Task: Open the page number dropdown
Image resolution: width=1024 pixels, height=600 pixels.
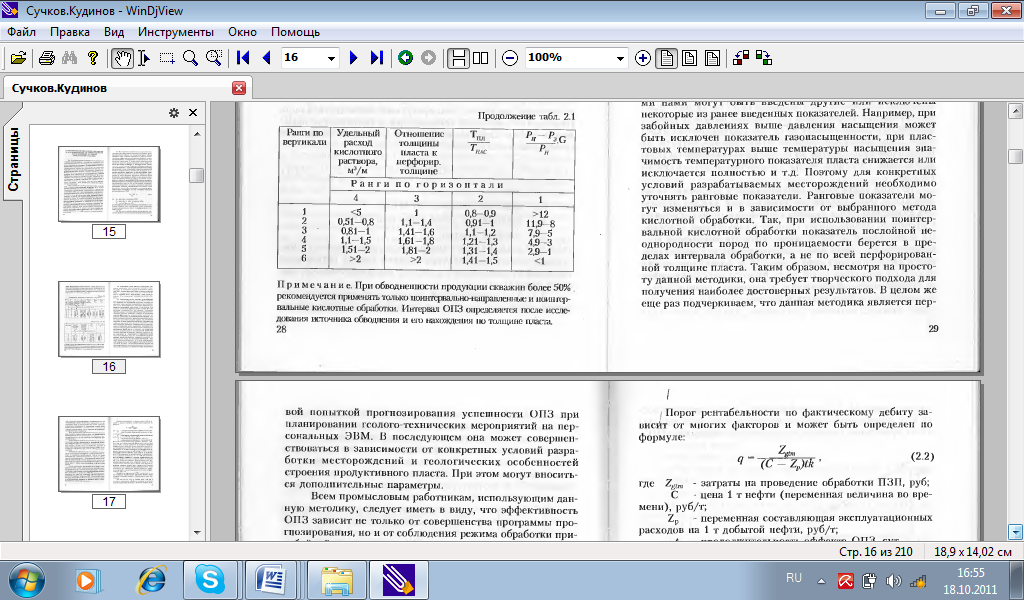Action: click(332, 59)
